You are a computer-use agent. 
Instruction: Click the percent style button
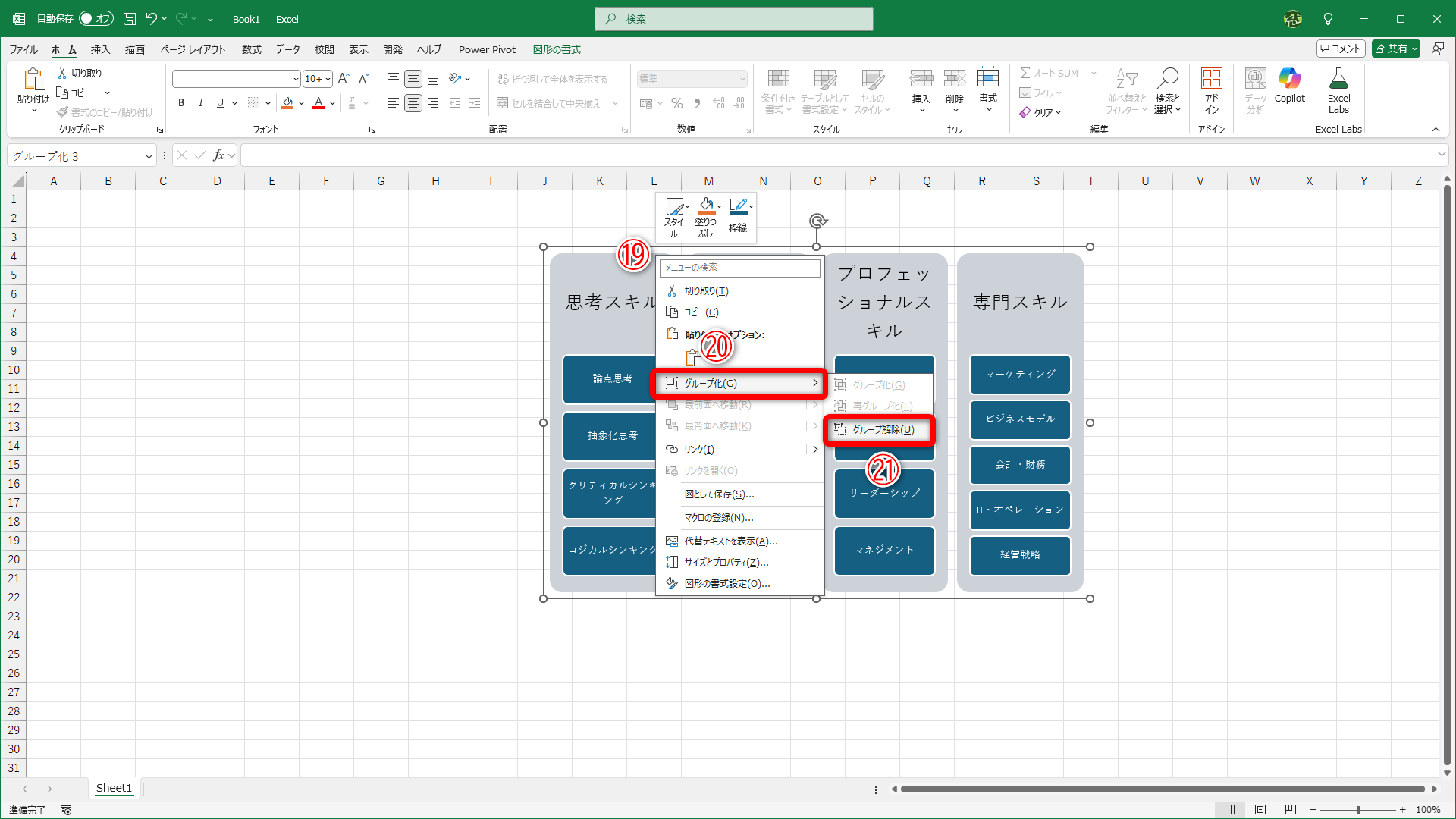[x=677, y=103]
